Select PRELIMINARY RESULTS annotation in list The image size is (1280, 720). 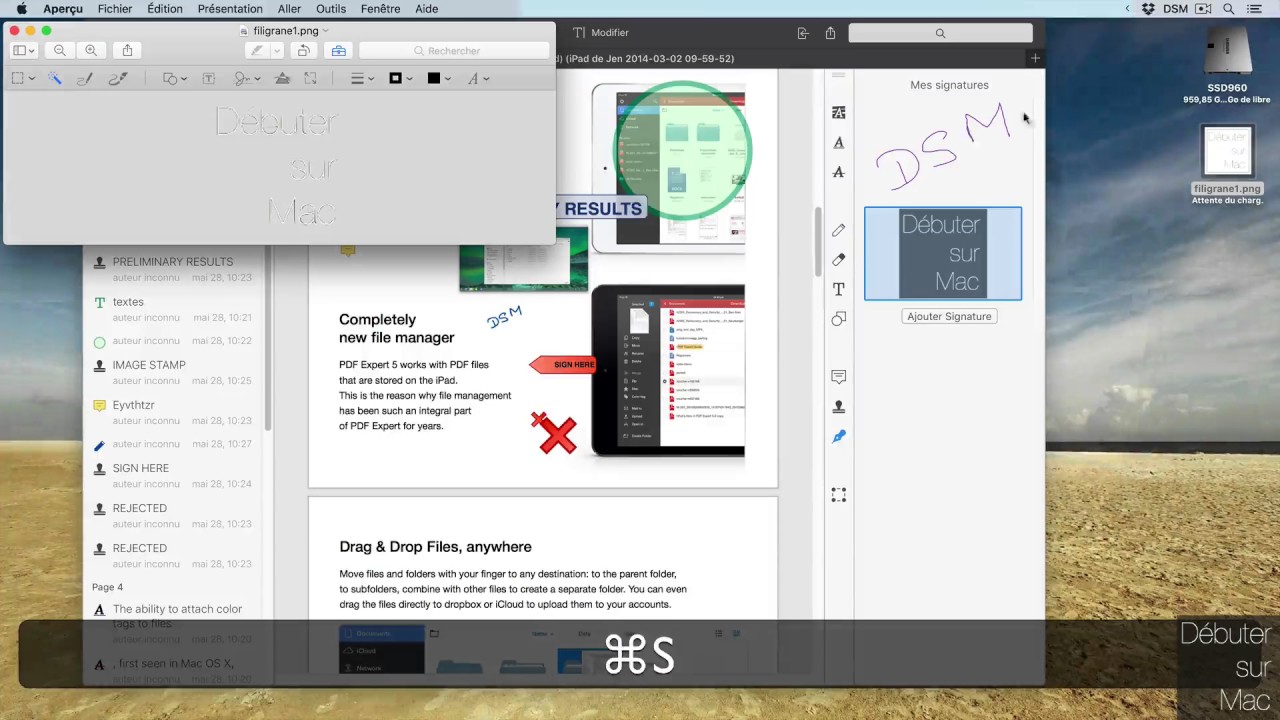[x=173, y=269]
